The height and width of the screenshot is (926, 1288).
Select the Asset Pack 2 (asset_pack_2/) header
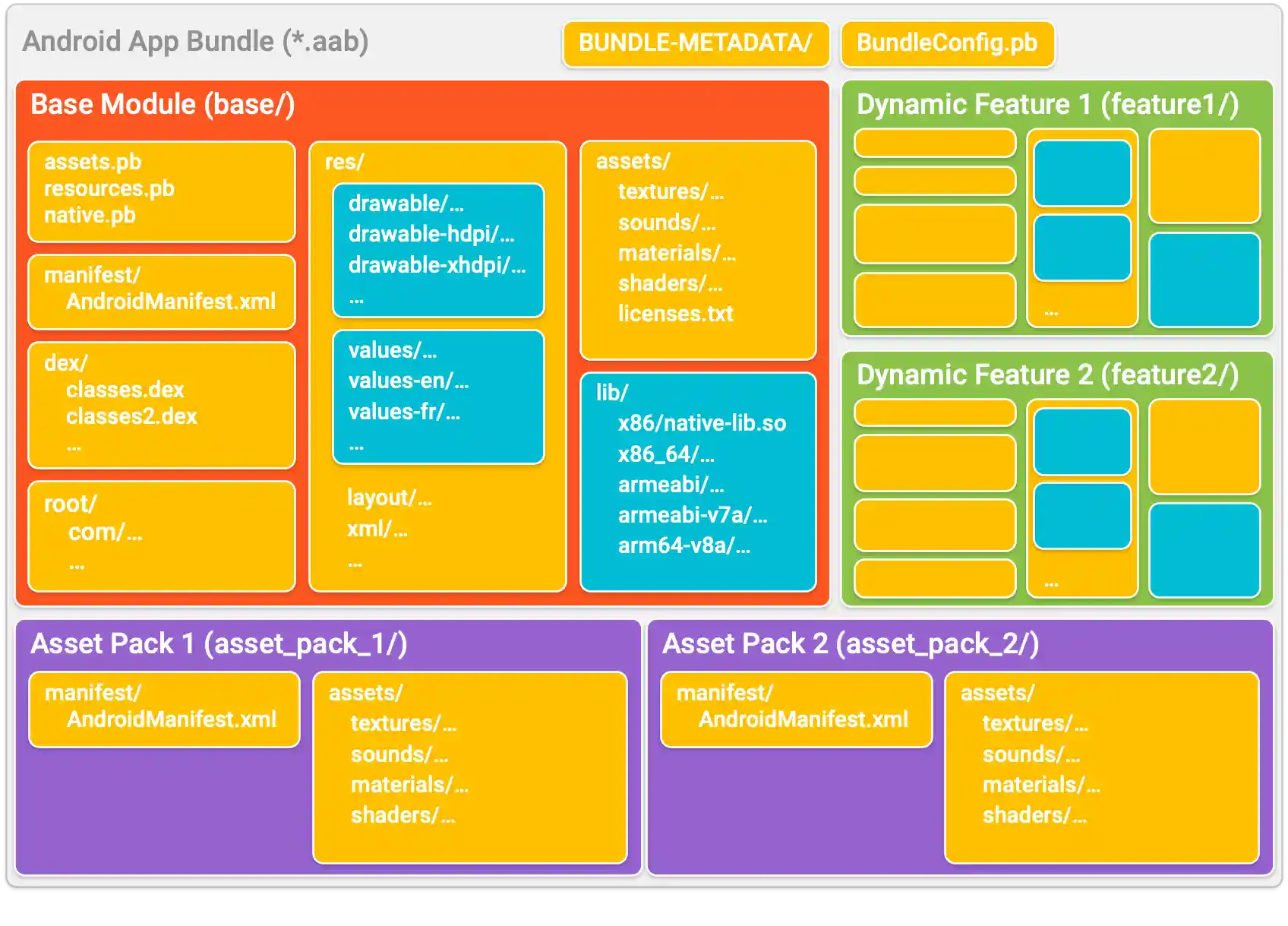point(851,643)
